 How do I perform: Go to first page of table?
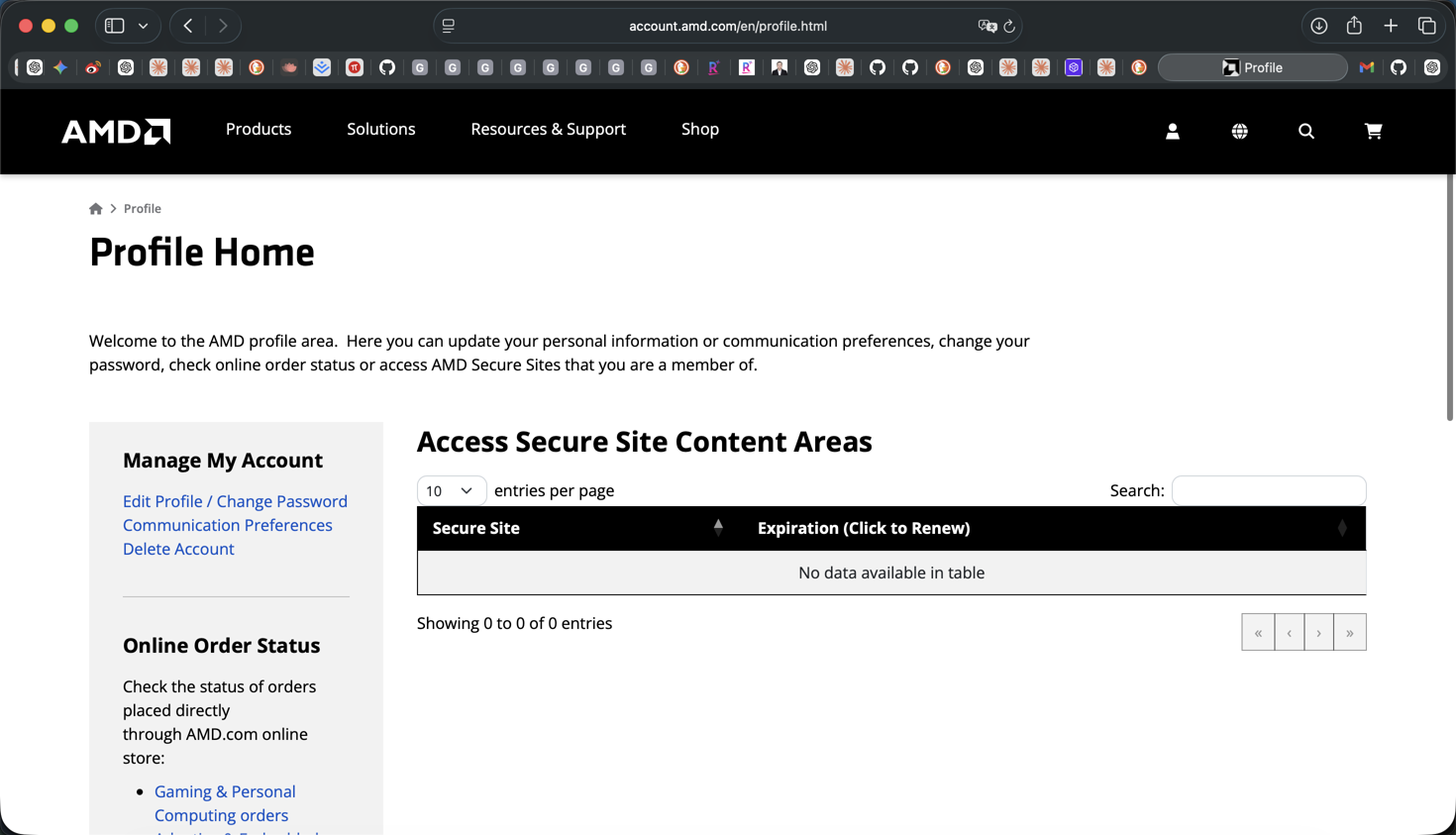point(1258,632)
